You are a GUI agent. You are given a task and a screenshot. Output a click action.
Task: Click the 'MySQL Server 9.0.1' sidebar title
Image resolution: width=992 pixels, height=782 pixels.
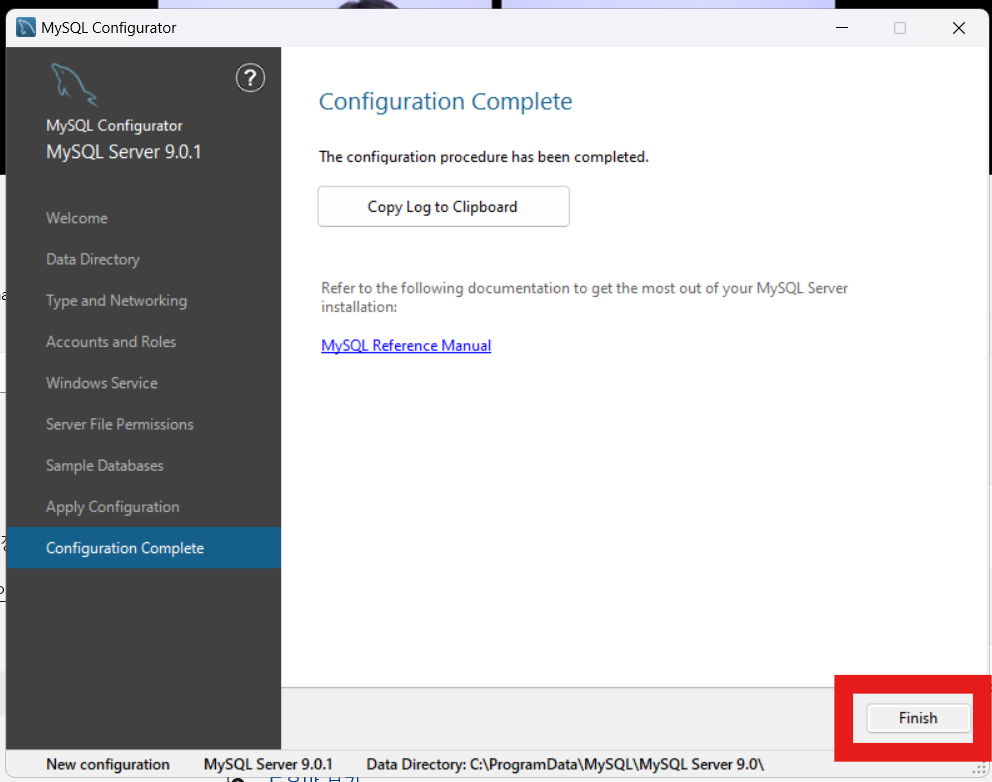coord(123,152)
